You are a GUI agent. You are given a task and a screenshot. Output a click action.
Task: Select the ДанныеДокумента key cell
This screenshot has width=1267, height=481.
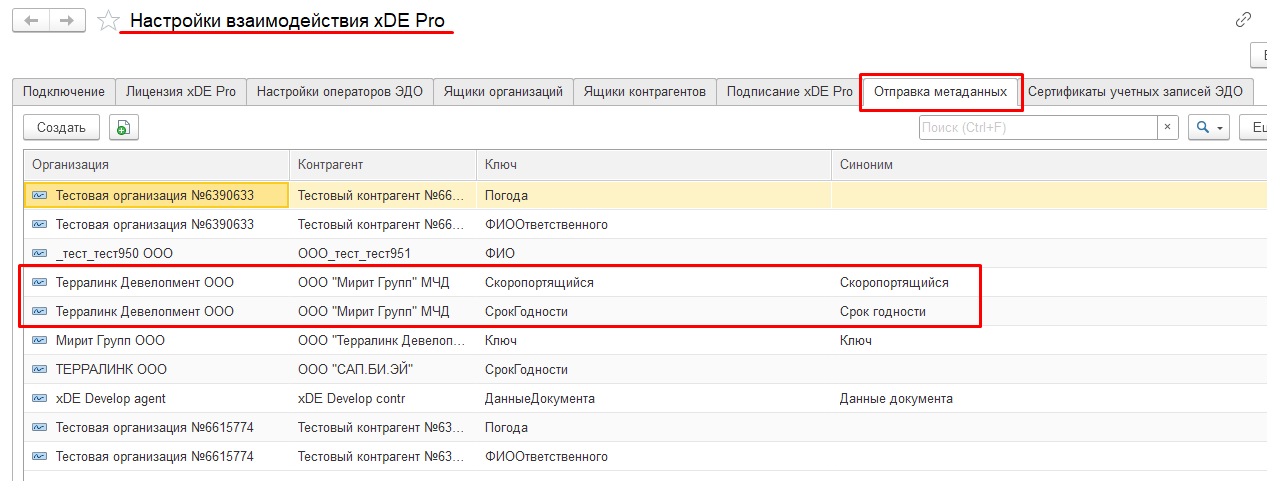click(x=654, y=398)
